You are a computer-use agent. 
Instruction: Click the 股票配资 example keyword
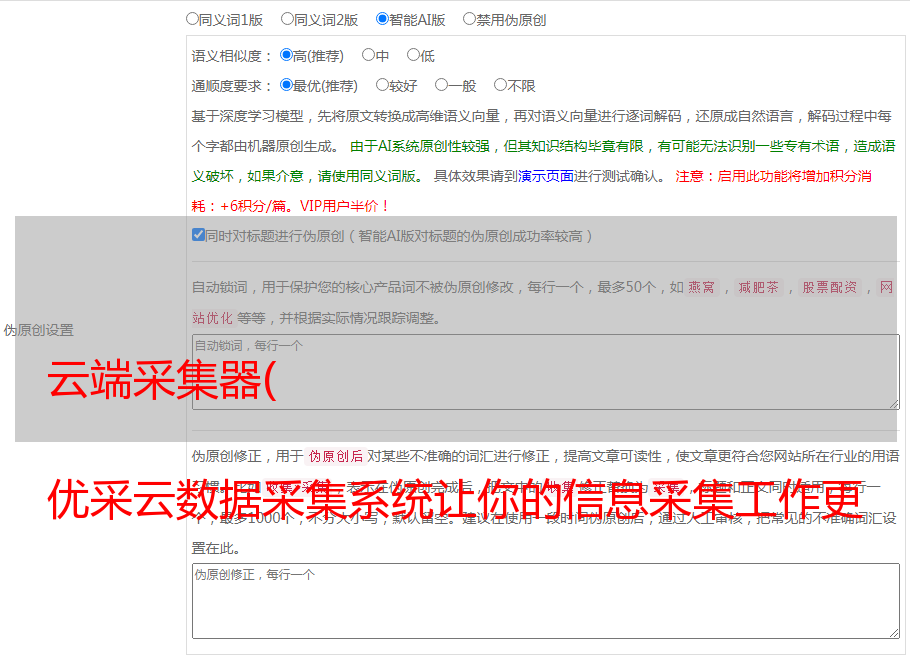pyautogui.click(x=830, y=287)
